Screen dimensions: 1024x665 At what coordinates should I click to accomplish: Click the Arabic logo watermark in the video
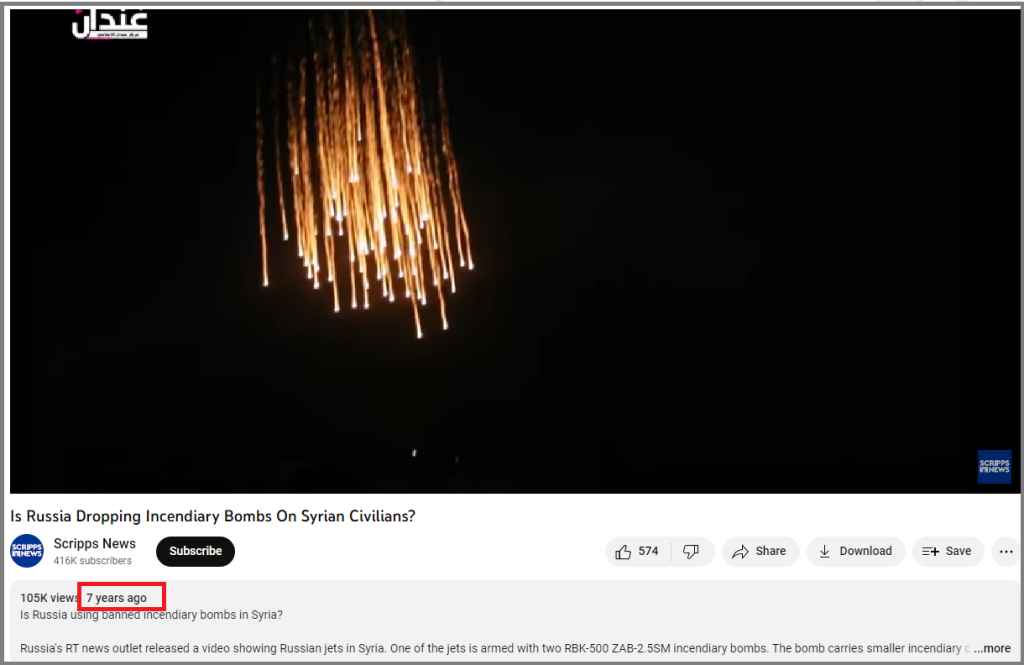point(110,25)
